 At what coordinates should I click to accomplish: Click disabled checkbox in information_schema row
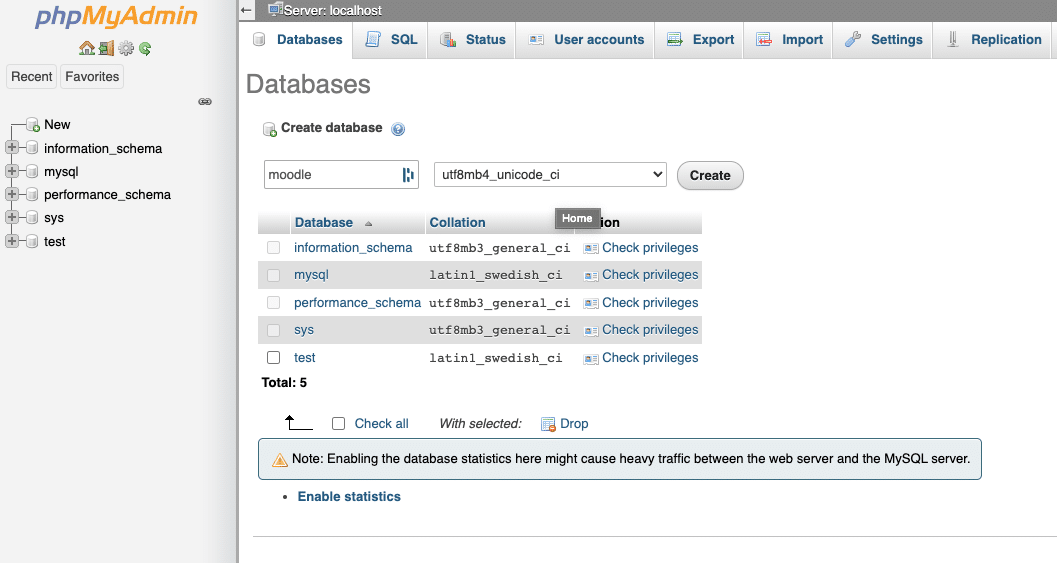tap(273, 247)
